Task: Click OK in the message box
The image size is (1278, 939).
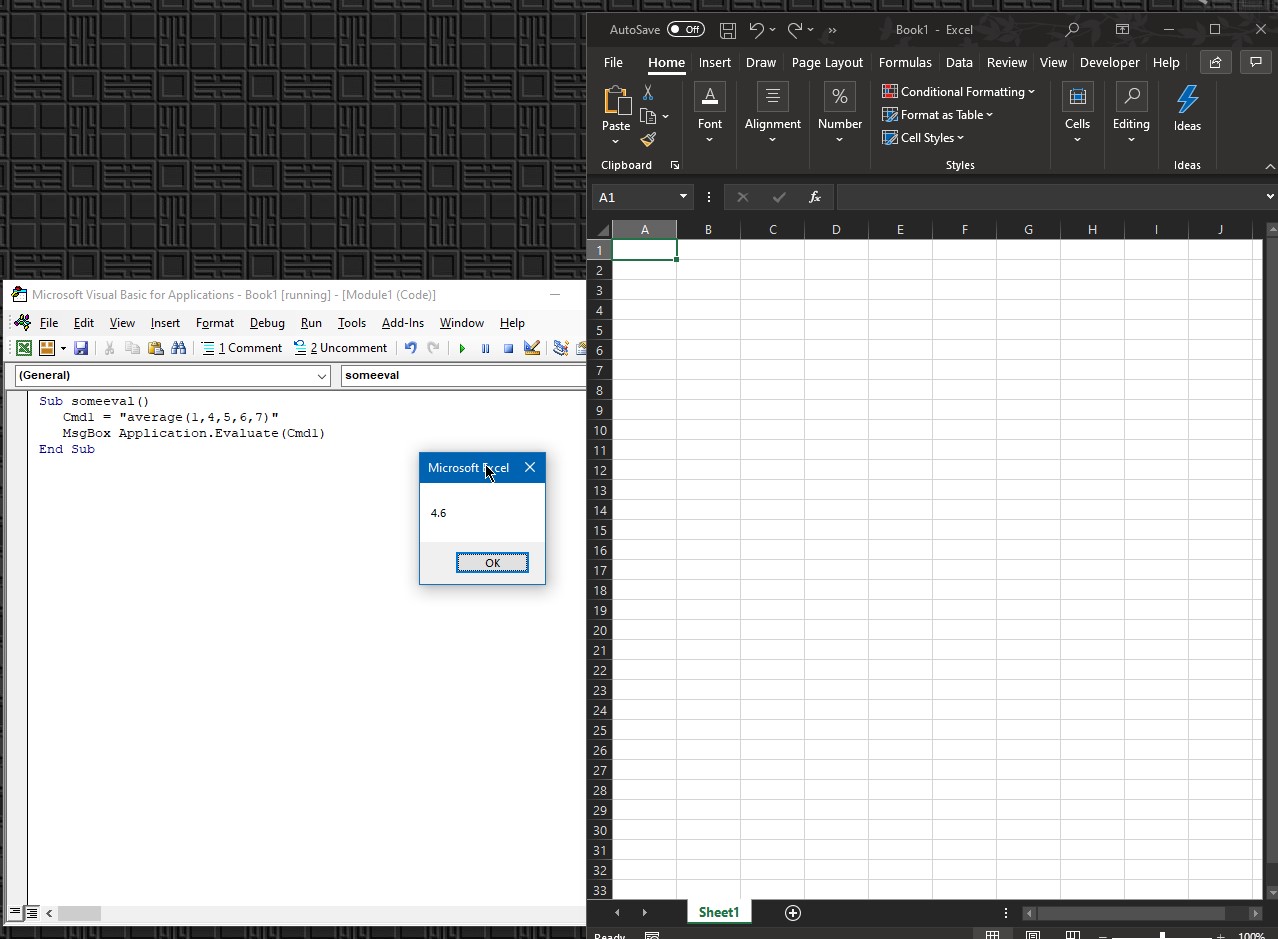Action: 492,563
